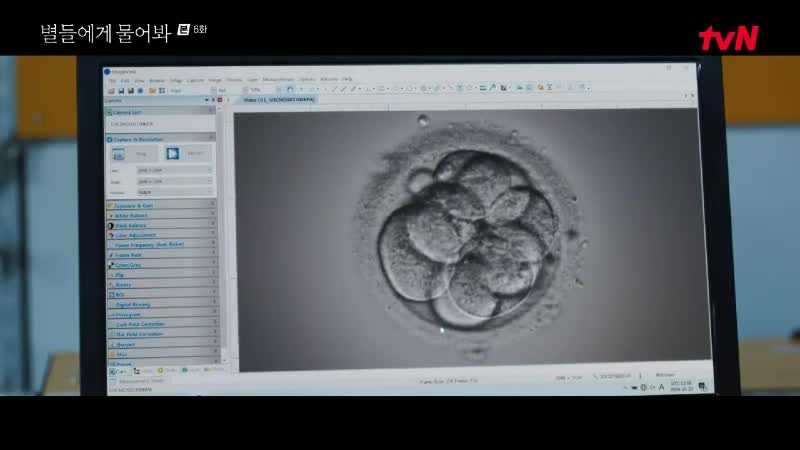Expand the Rotate panel
This screenshot has height=450, width=800.
coord(162,285)
